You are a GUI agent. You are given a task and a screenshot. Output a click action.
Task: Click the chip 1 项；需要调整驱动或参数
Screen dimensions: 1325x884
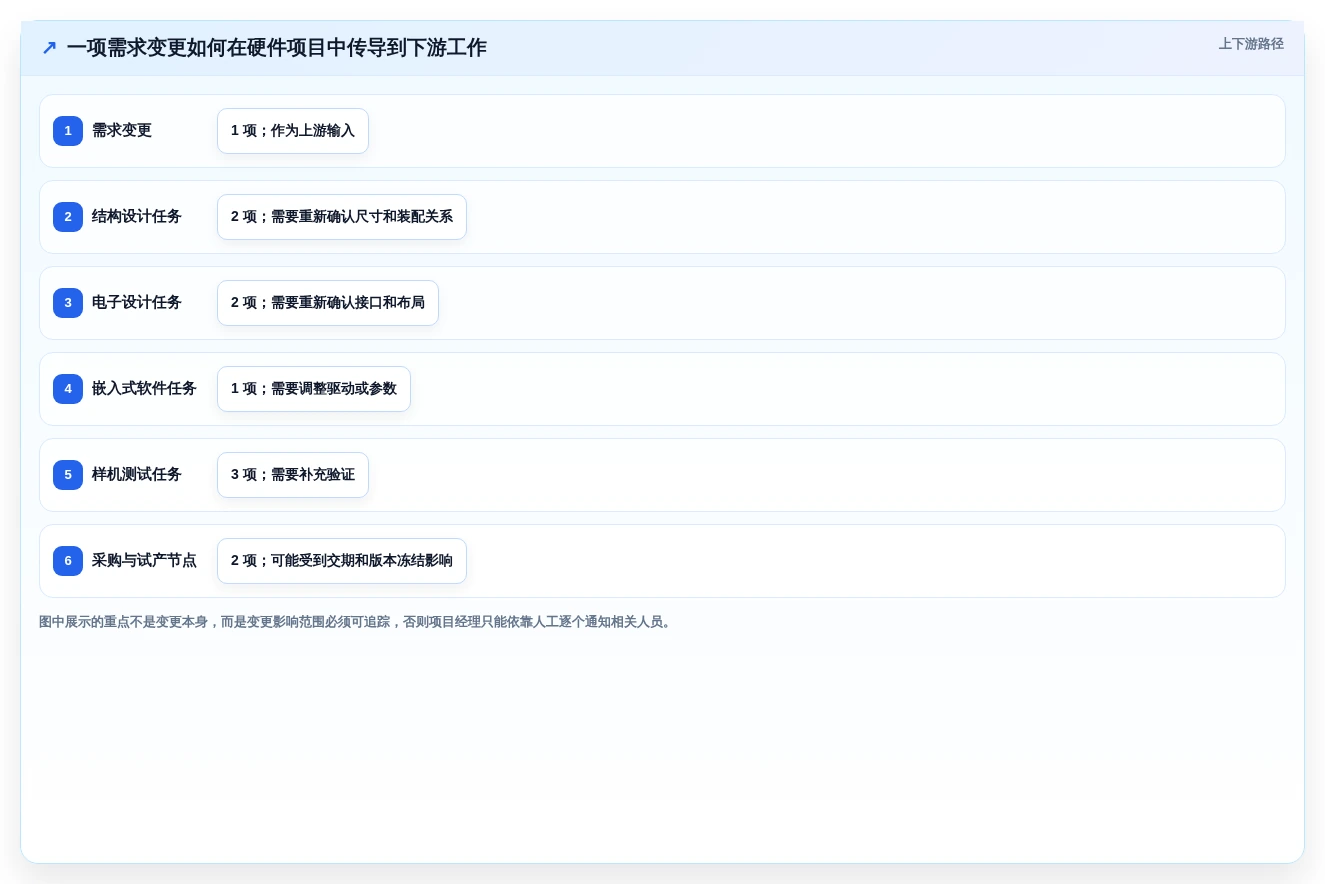(x=314, y=389)
